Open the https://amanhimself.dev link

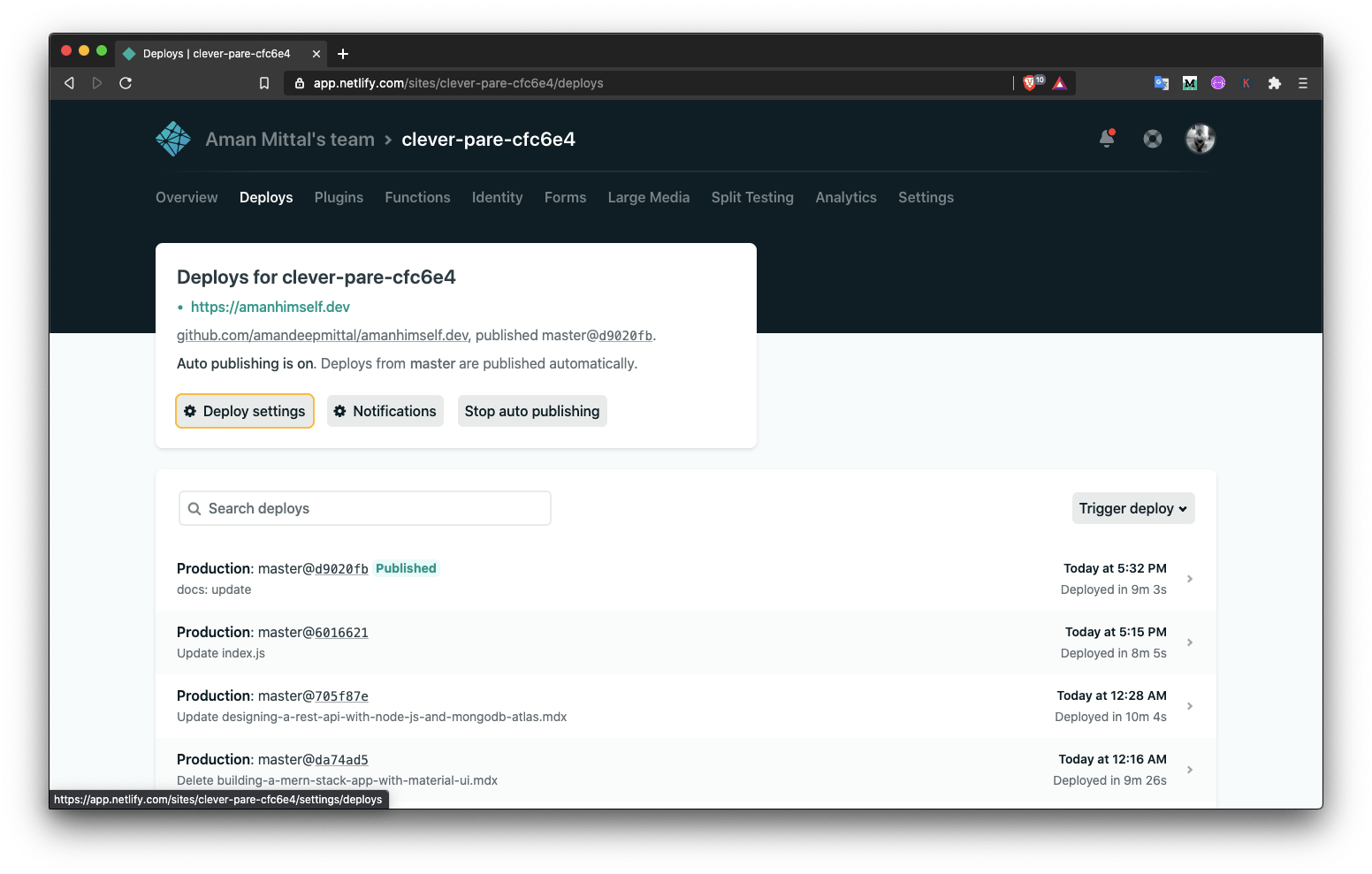(271, 307)
